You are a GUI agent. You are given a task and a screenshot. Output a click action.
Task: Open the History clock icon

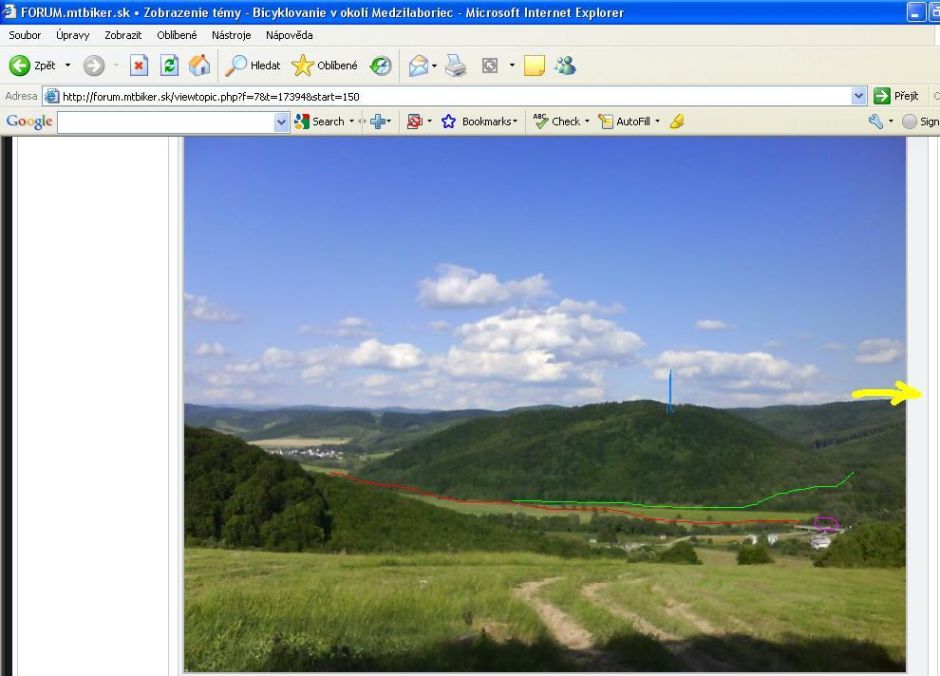[x=381, y=66]
